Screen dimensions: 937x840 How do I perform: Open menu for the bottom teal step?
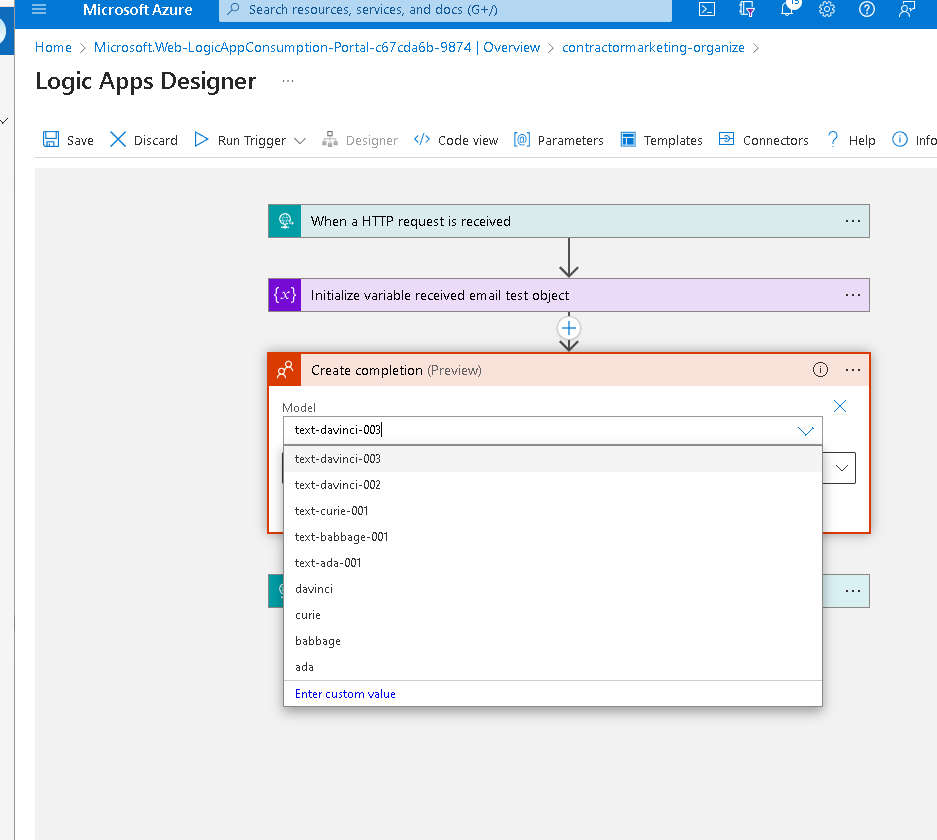(x=853, y=591)
